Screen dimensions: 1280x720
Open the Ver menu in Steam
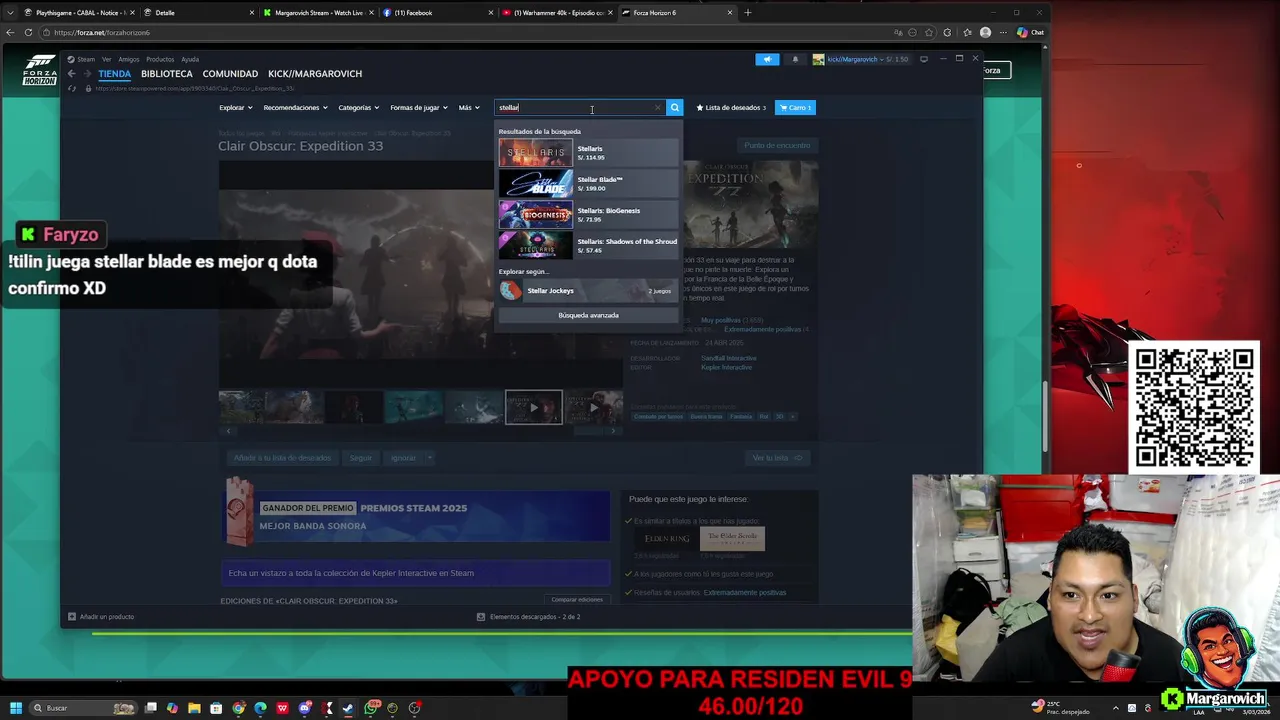click(106, 59)
